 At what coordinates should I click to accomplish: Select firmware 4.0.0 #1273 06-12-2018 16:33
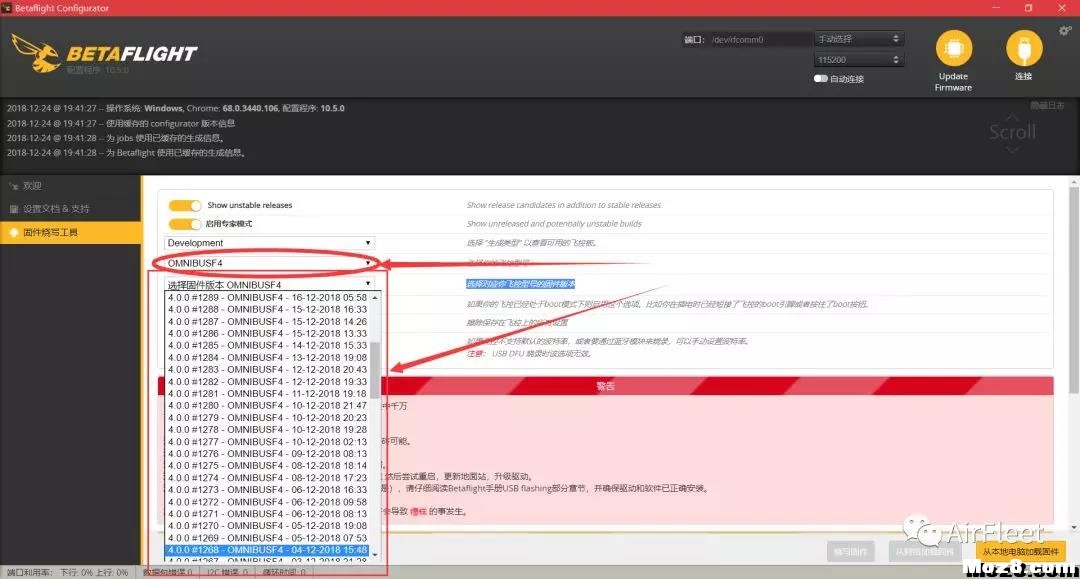[x=267, y=490]
